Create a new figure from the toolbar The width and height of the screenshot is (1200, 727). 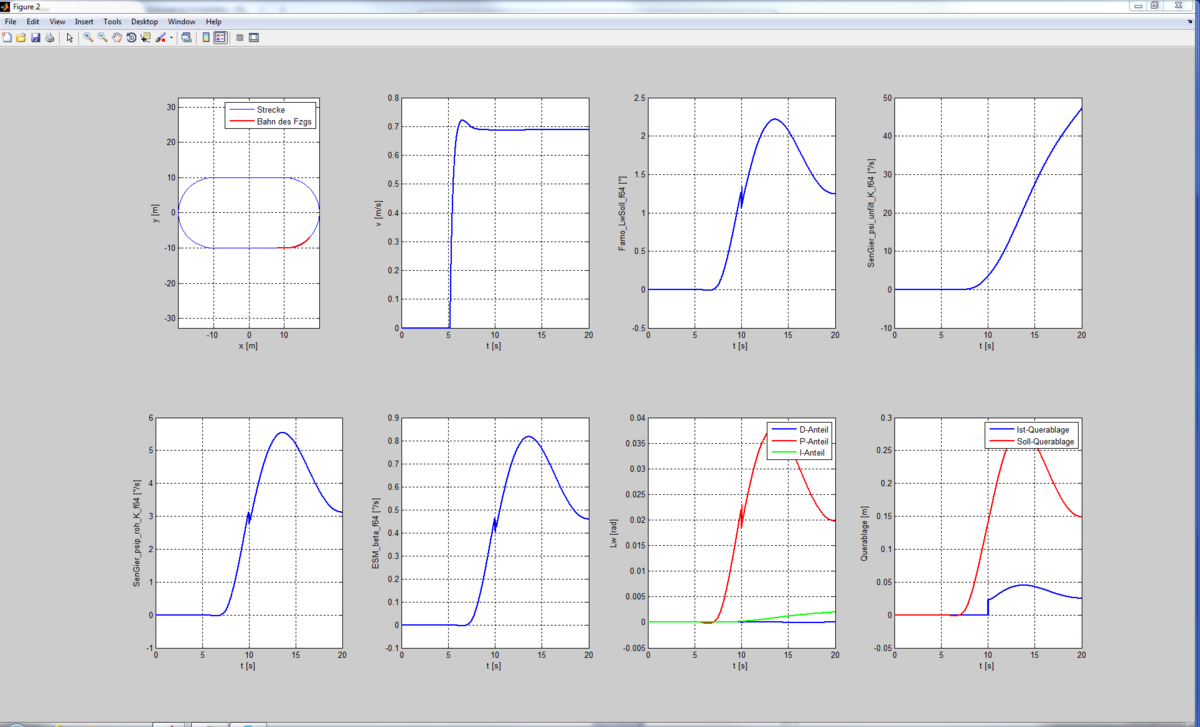pyautogui.click(x=7, y=38)
